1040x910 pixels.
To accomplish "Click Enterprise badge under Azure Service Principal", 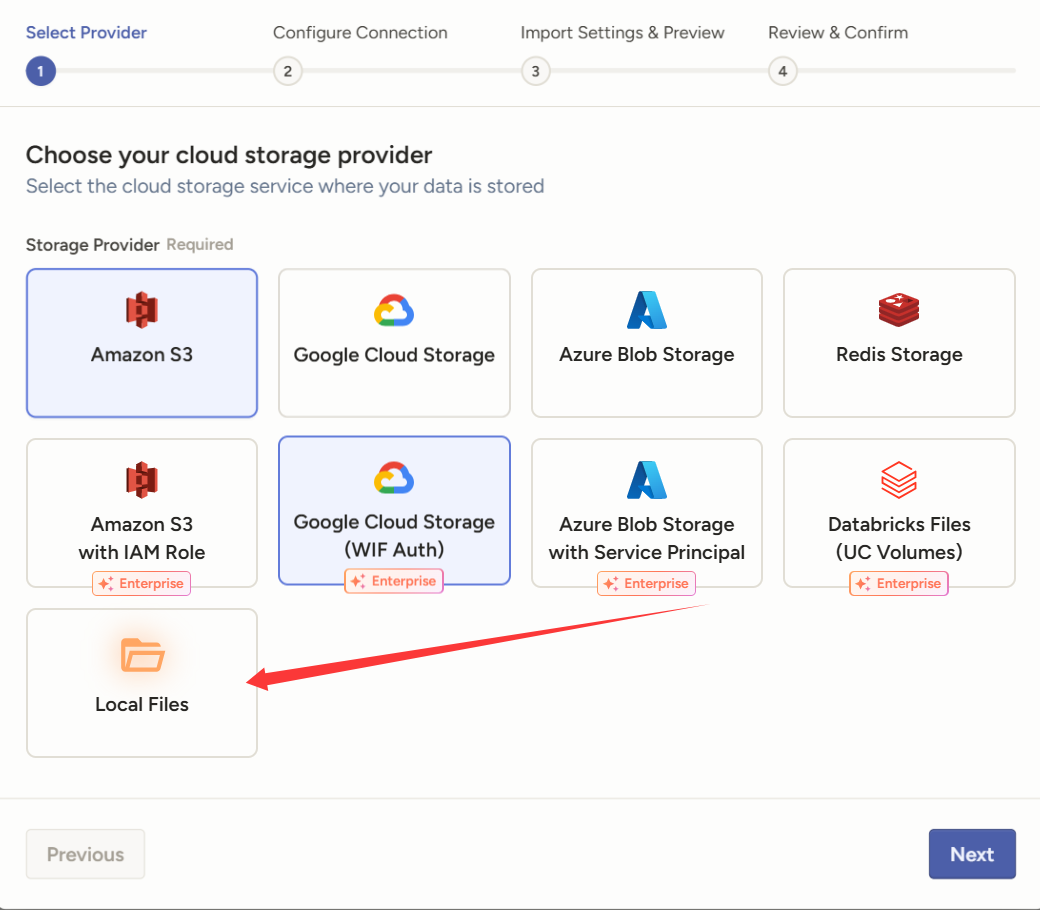I will point(647,584).
